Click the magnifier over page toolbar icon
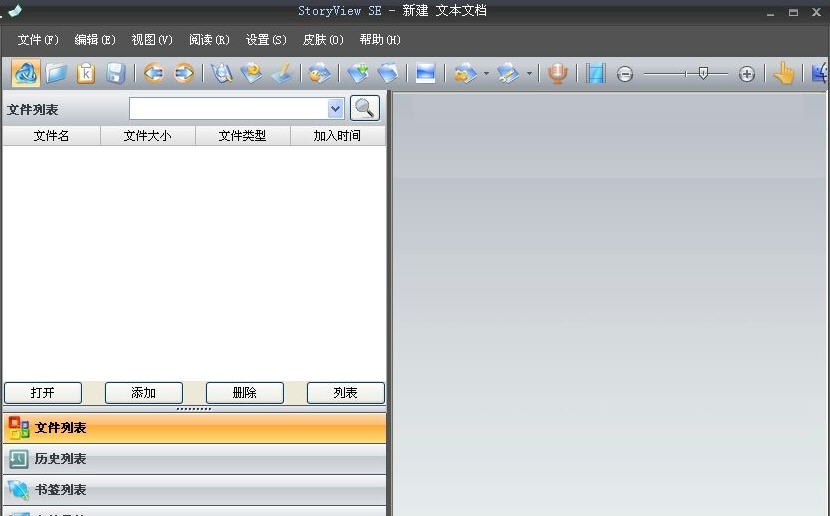 222,74
